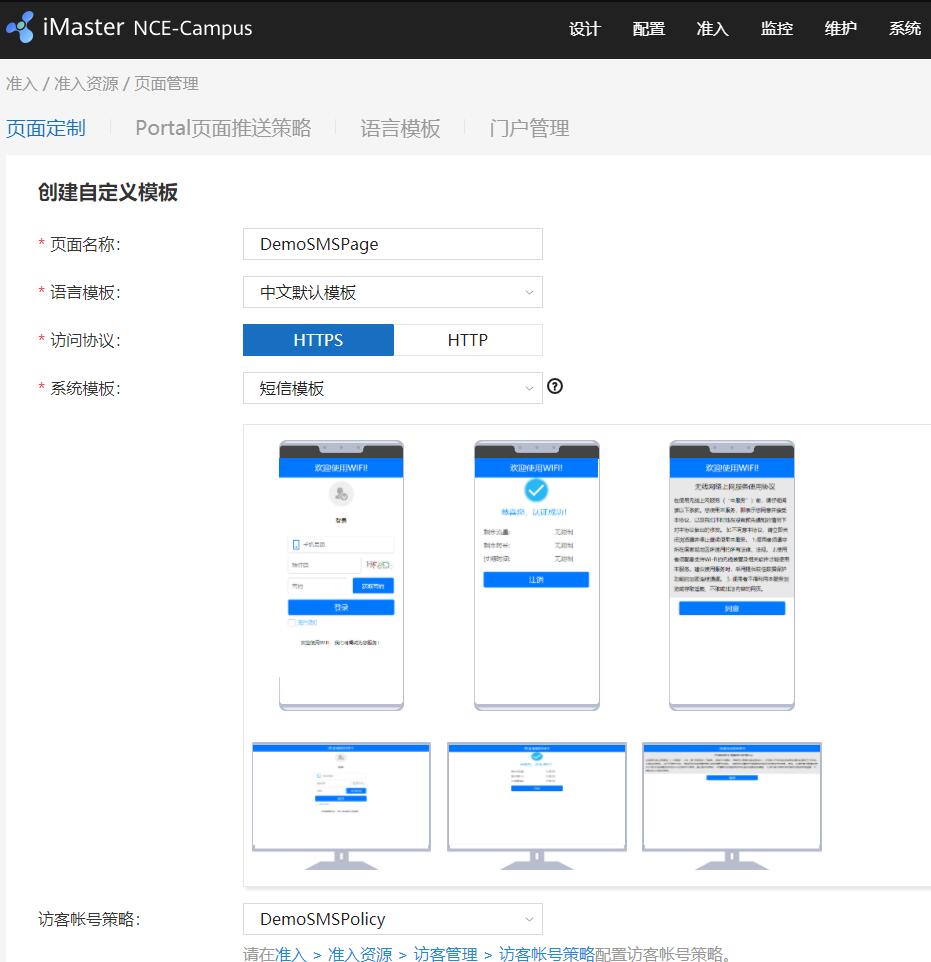The height and width of the screenshot is (962, 931).
Task: Select the 页面定制 tab
Action: pos(45,128)
